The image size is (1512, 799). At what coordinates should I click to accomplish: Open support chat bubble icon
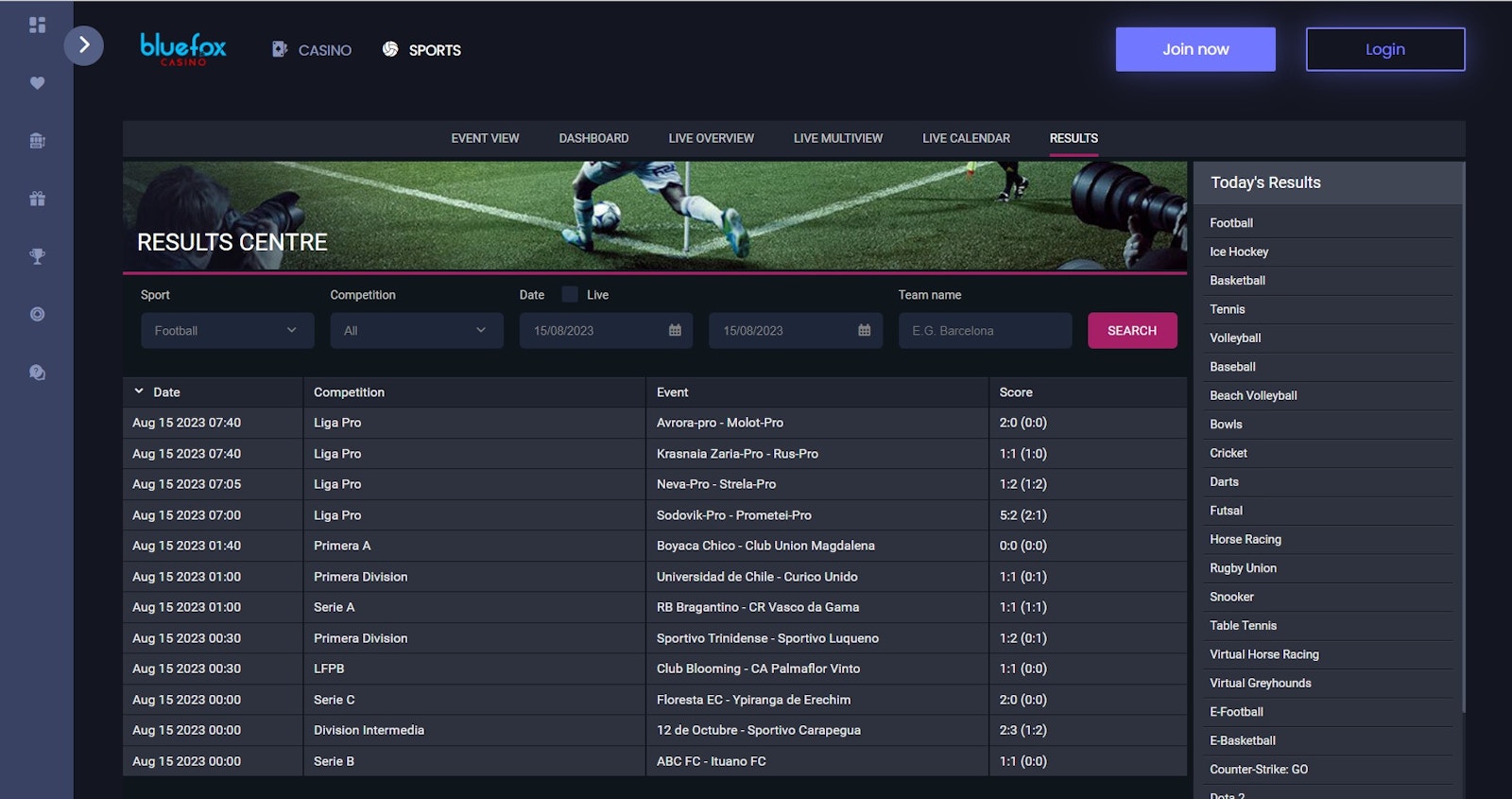click(37, 373)
